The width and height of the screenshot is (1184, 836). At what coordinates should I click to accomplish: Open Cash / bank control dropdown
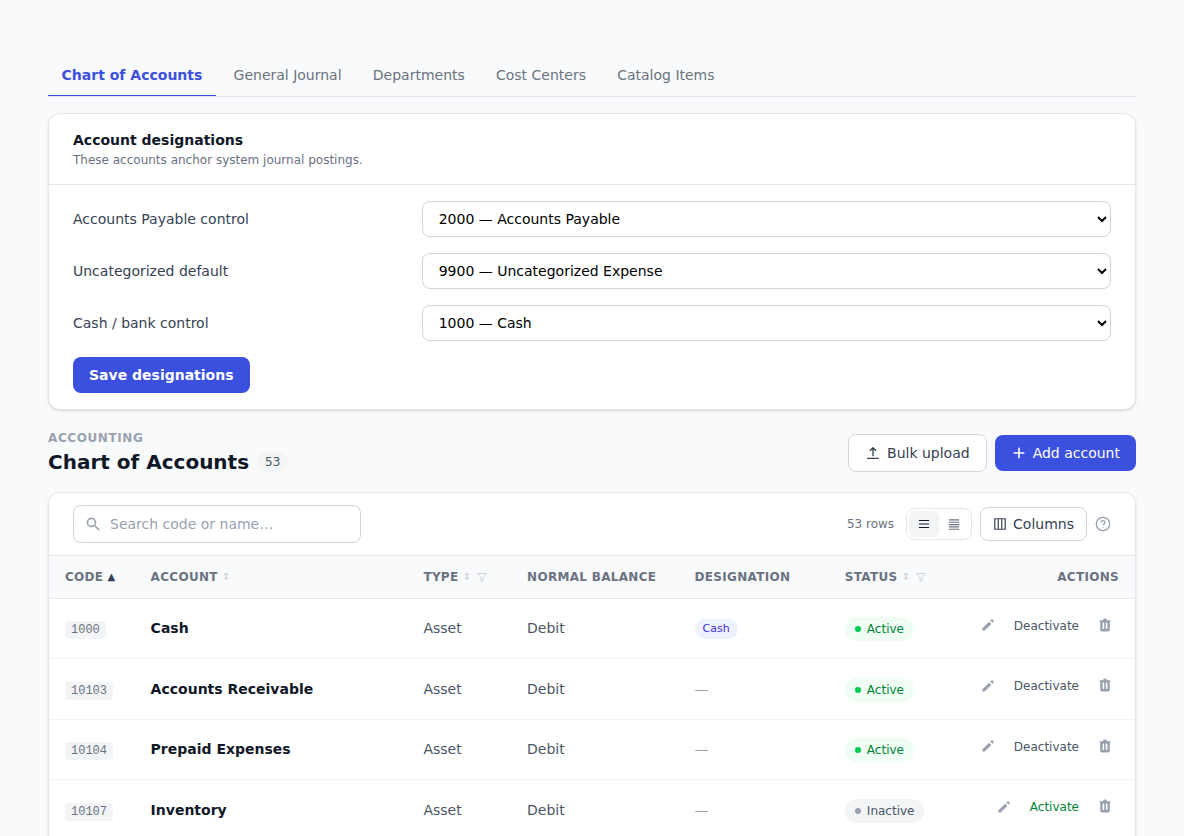point(766,323)
